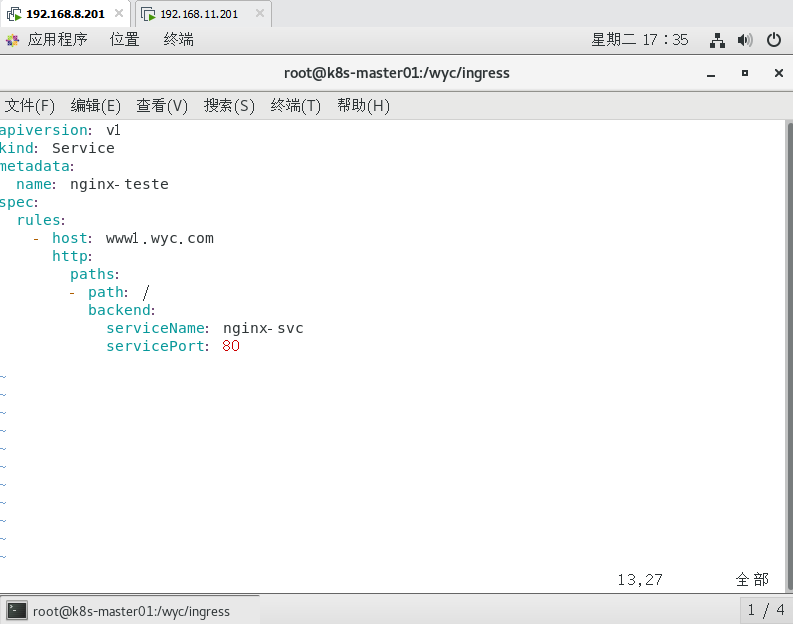The height and width of the screenshot is (624, 793).
Task: Maximize the terminal window
Action: pos(744,73)
